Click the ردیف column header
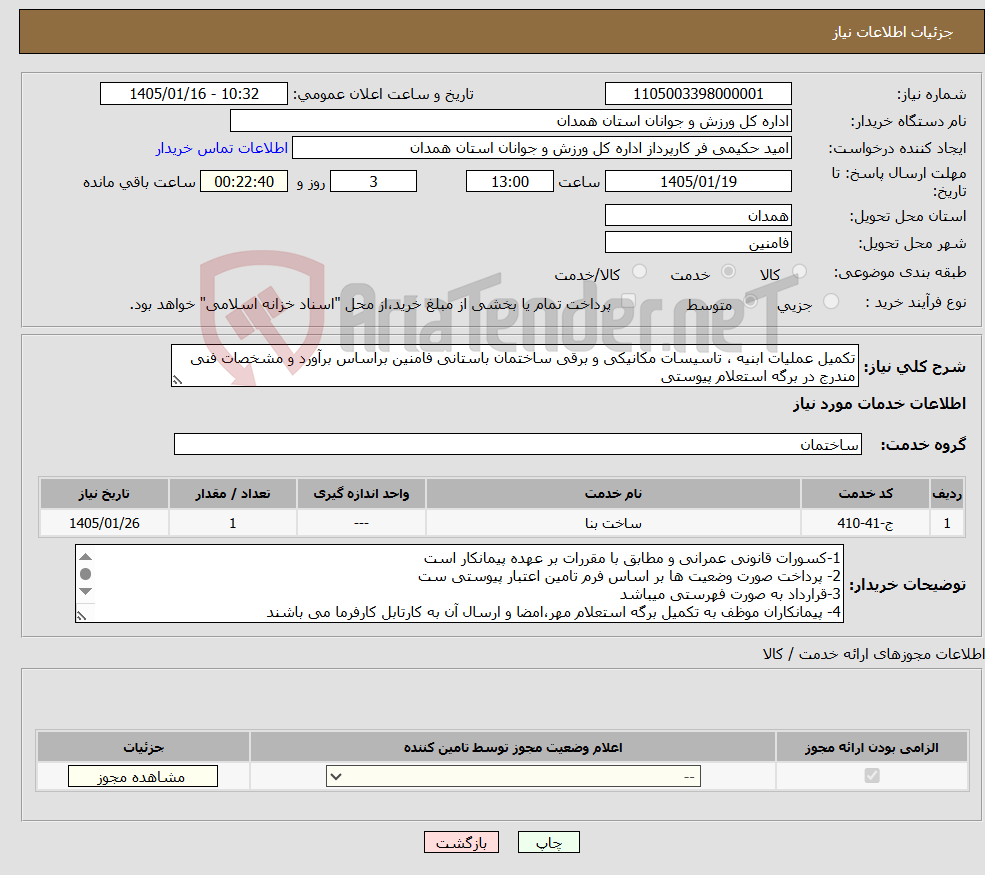The width and height of the screenshot is (985, 875). pos(947,494)
